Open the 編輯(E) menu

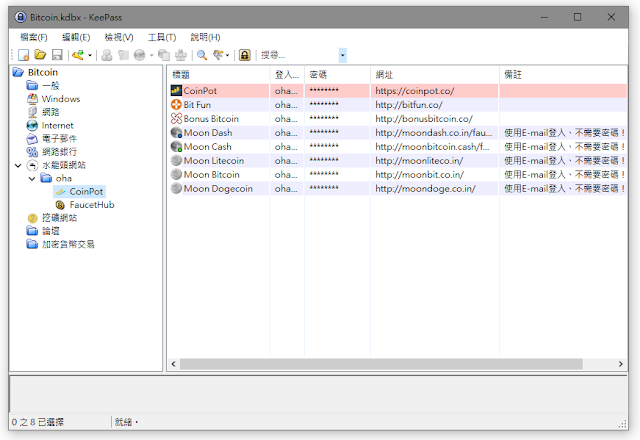coord(76,37)
